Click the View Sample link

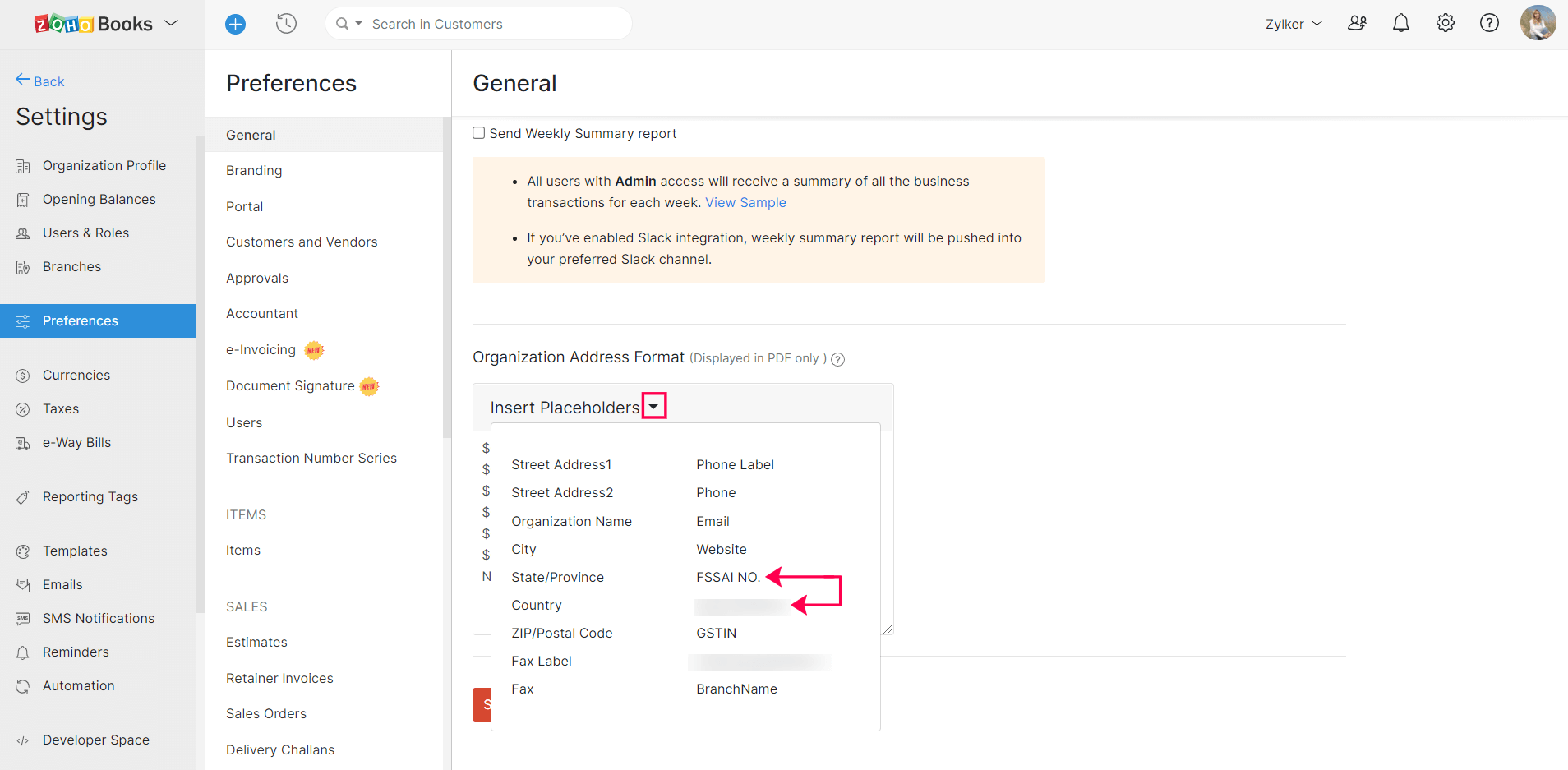745,202
